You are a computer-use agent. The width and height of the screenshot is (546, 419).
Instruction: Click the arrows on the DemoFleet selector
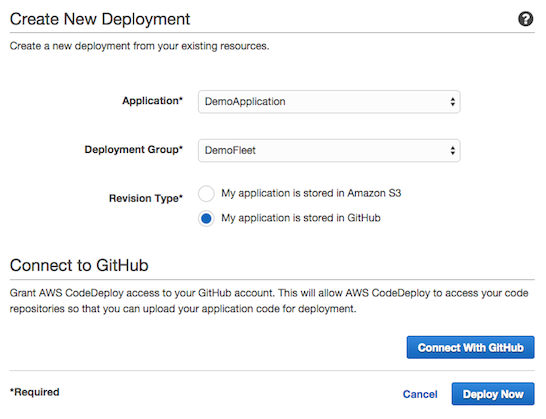tap(452, 150)
